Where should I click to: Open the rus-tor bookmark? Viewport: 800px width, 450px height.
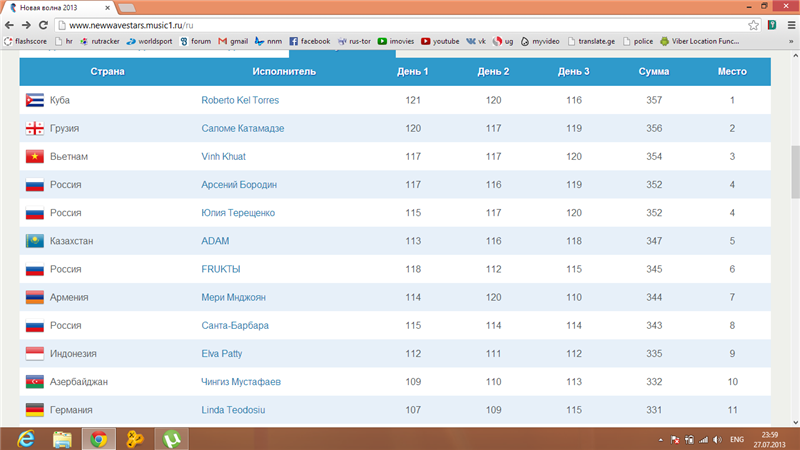[x=354, y=41]
